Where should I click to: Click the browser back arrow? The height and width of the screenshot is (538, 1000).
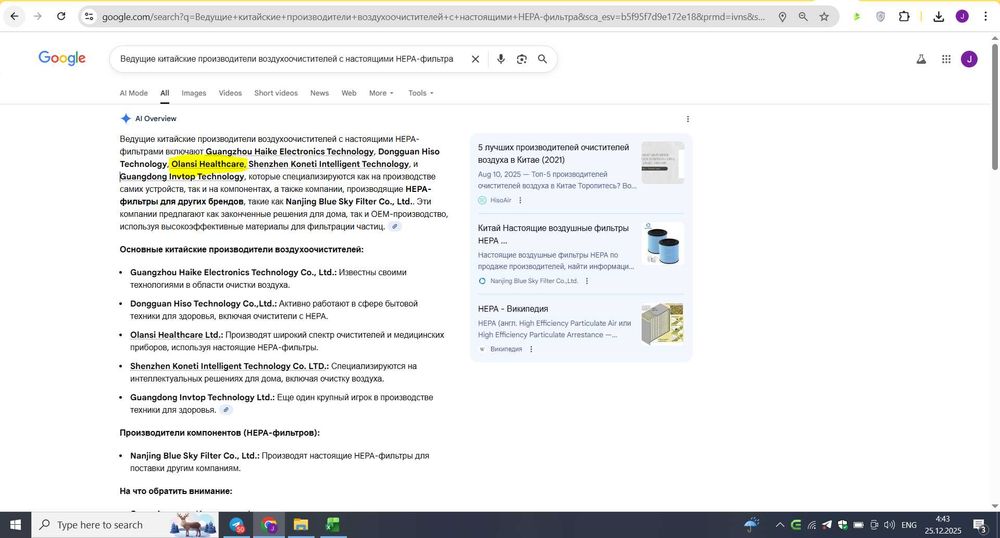pyautogui.click(x=14, y=17)
